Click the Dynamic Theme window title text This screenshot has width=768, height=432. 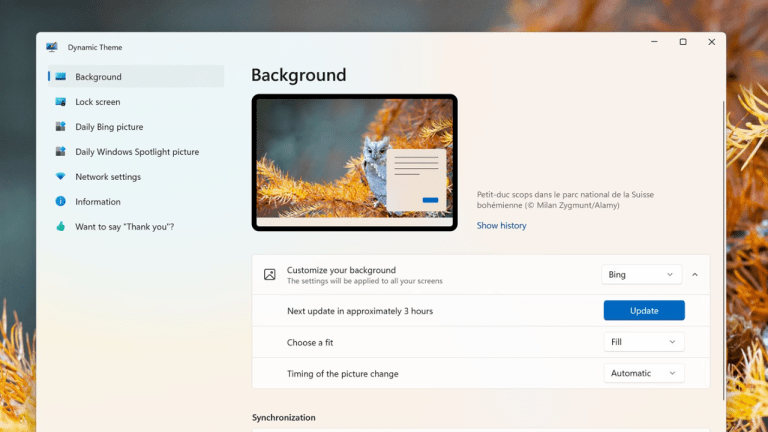tap(95, 48)
